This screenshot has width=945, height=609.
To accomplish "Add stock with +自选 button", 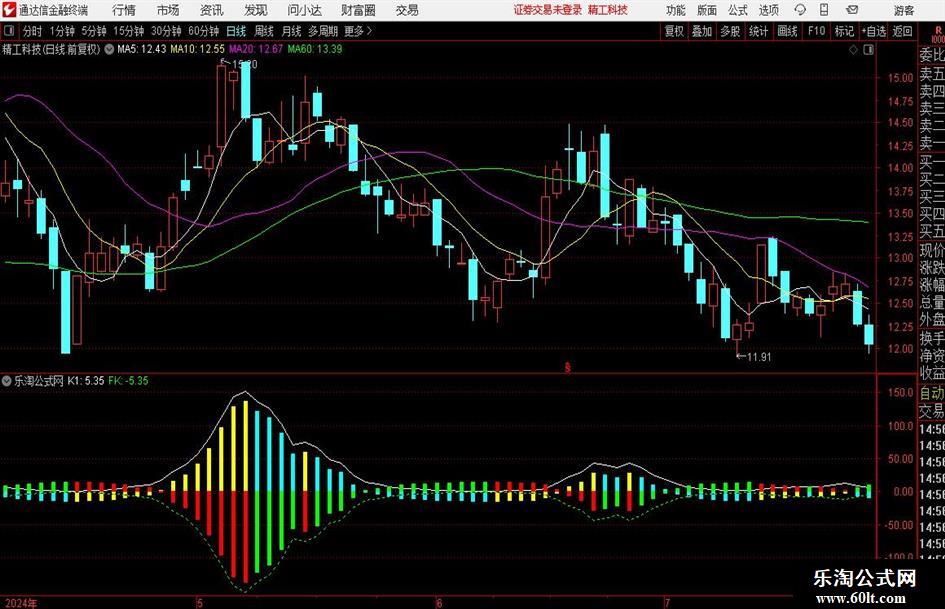I will (x=873, y=31).
